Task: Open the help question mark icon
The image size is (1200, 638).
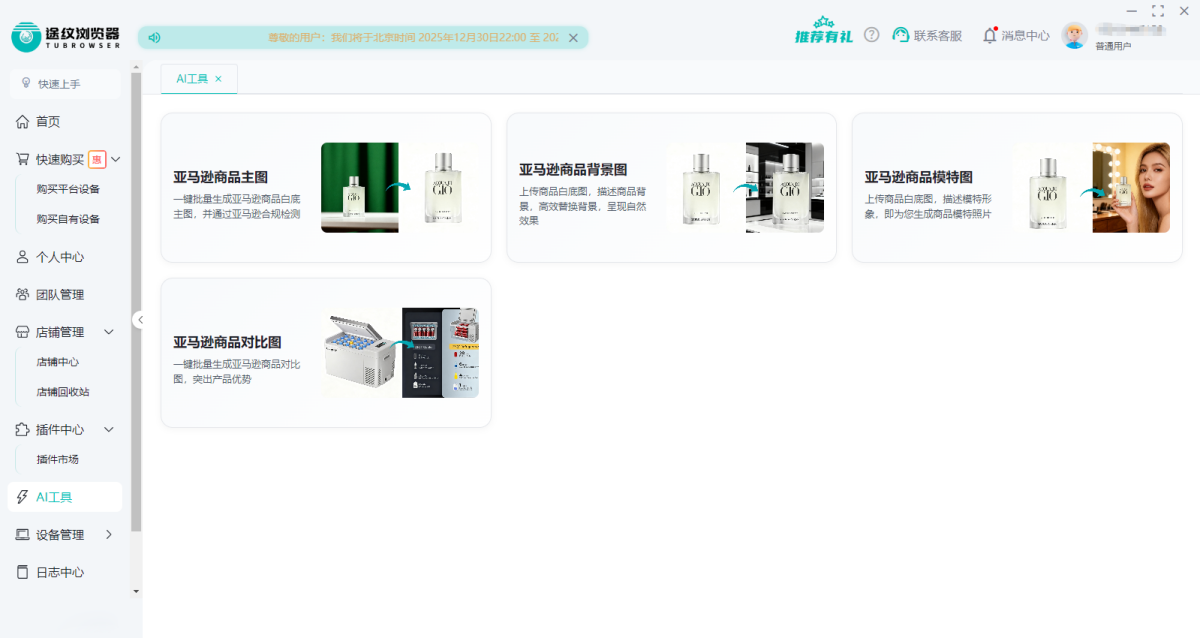Action: tap(872, 35)
